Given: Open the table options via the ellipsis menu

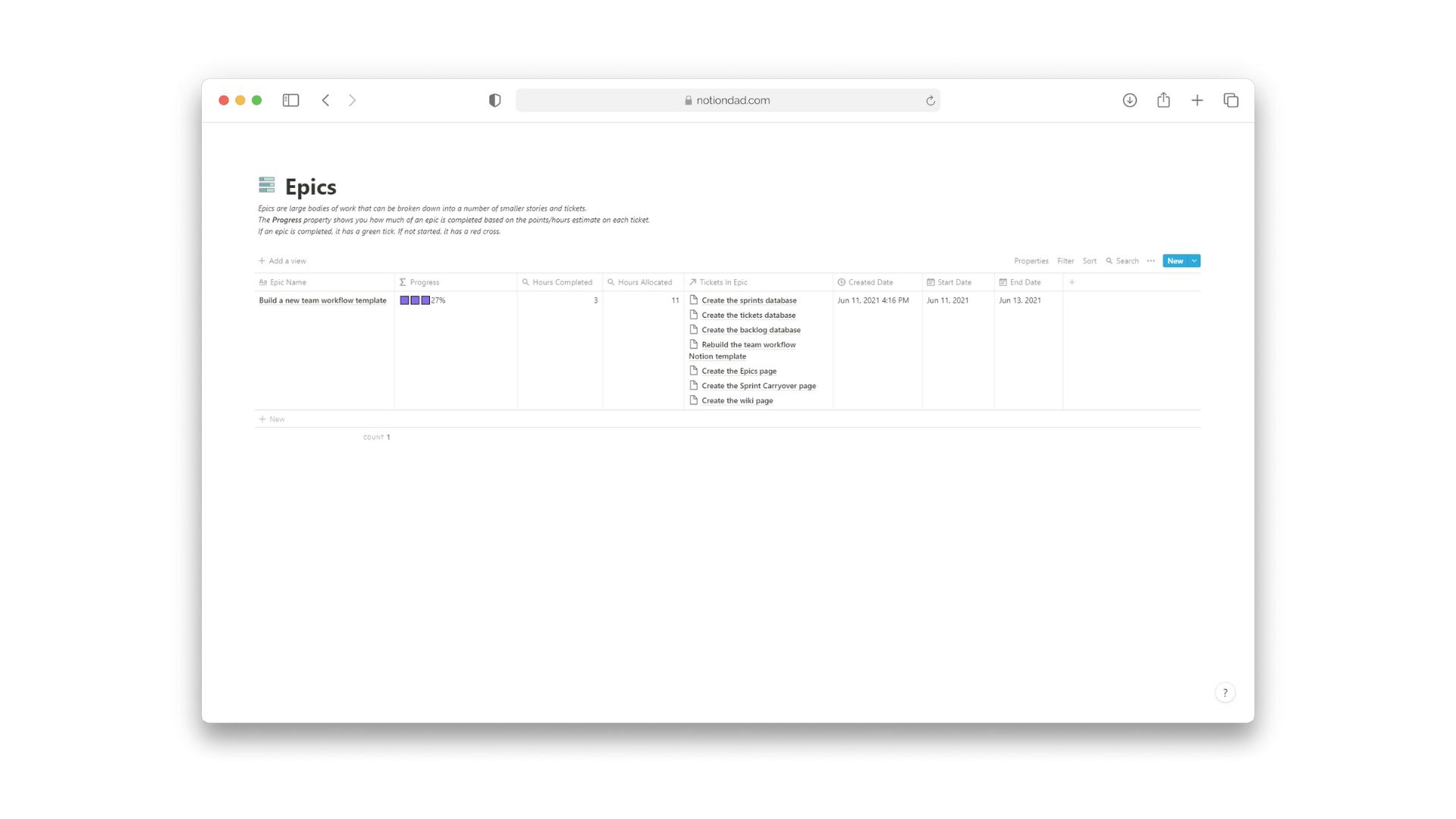Looking at the screenshot, I should click(x=1150, y=260).
